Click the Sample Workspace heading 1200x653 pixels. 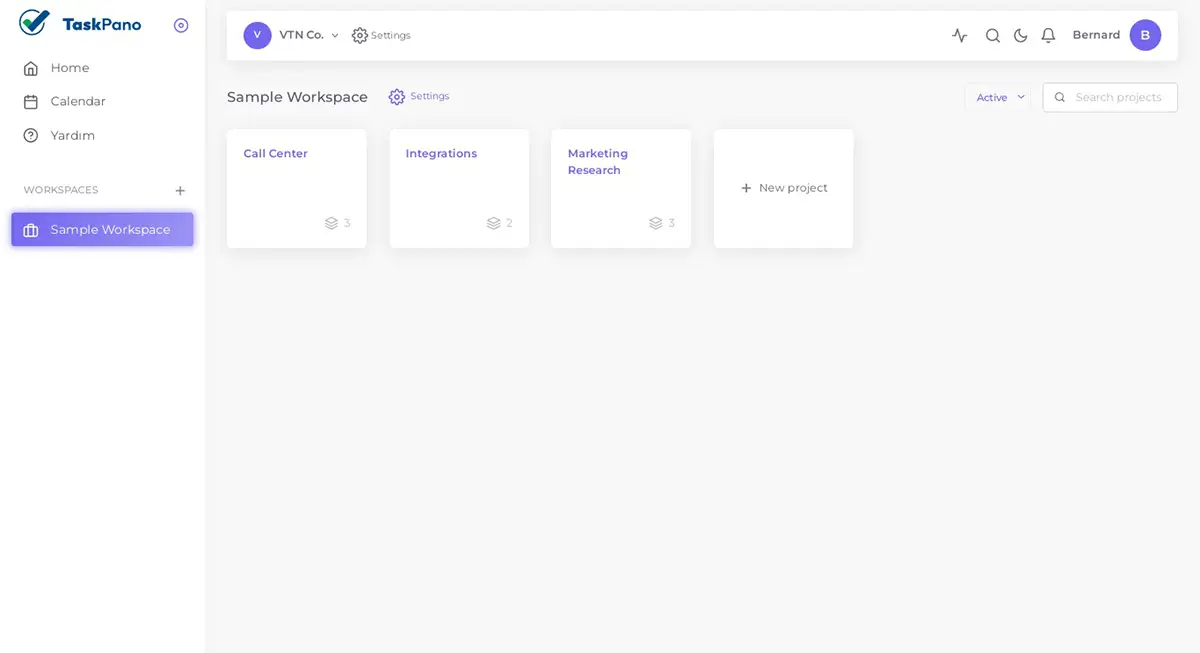[x=297, y=97]
